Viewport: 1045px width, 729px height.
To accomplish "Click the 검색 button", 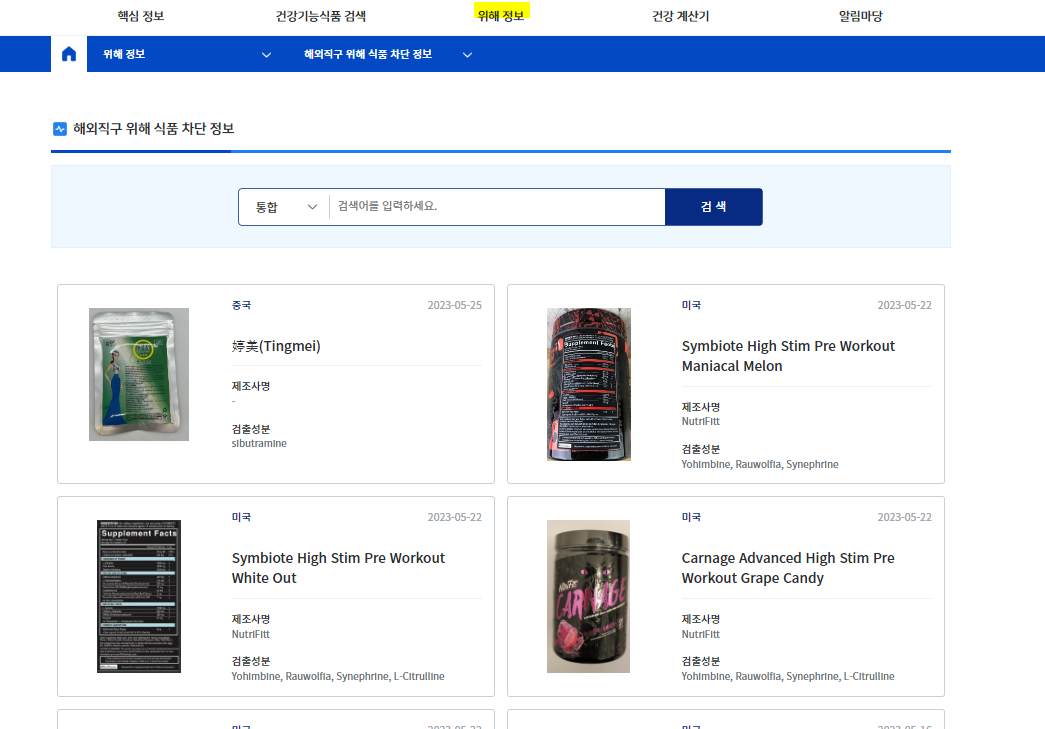I will click(x=714, y=207).
